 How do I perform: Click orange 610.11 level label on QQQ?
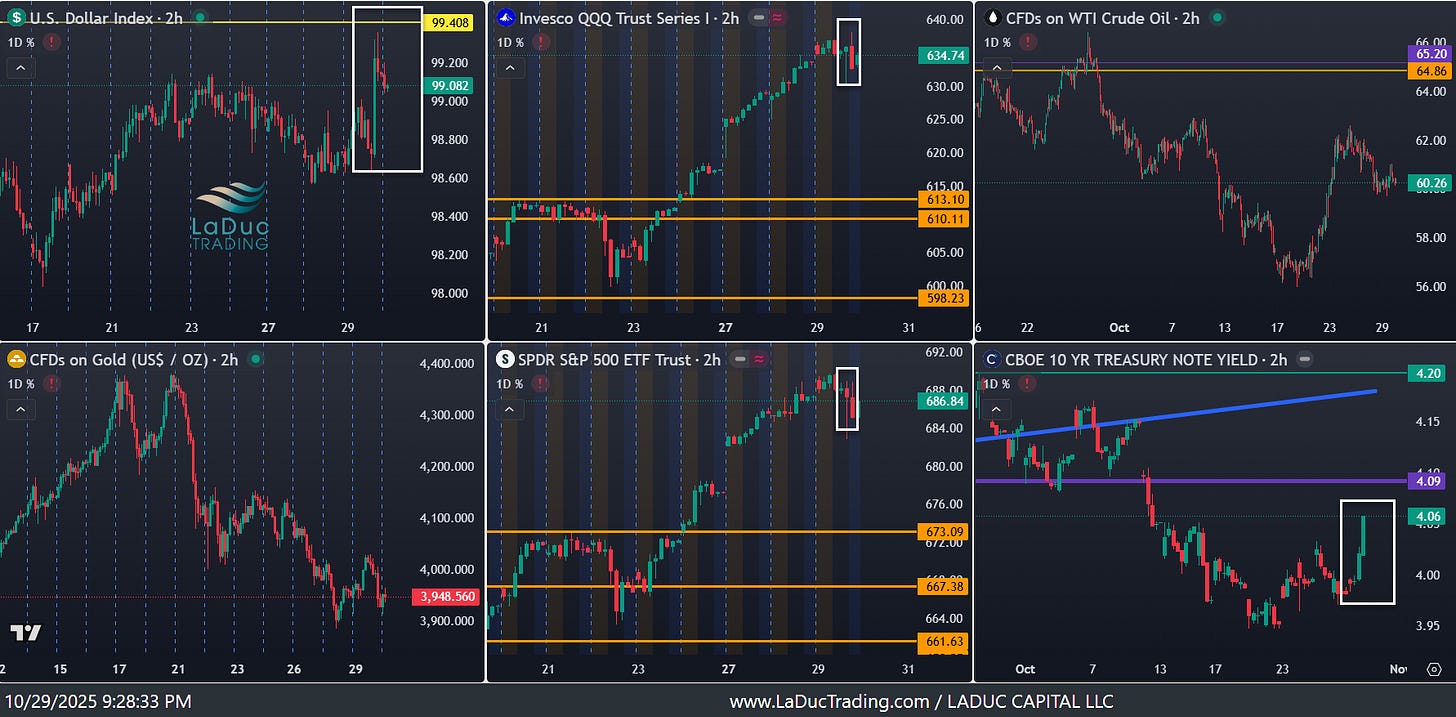click(x=943, y=218)
